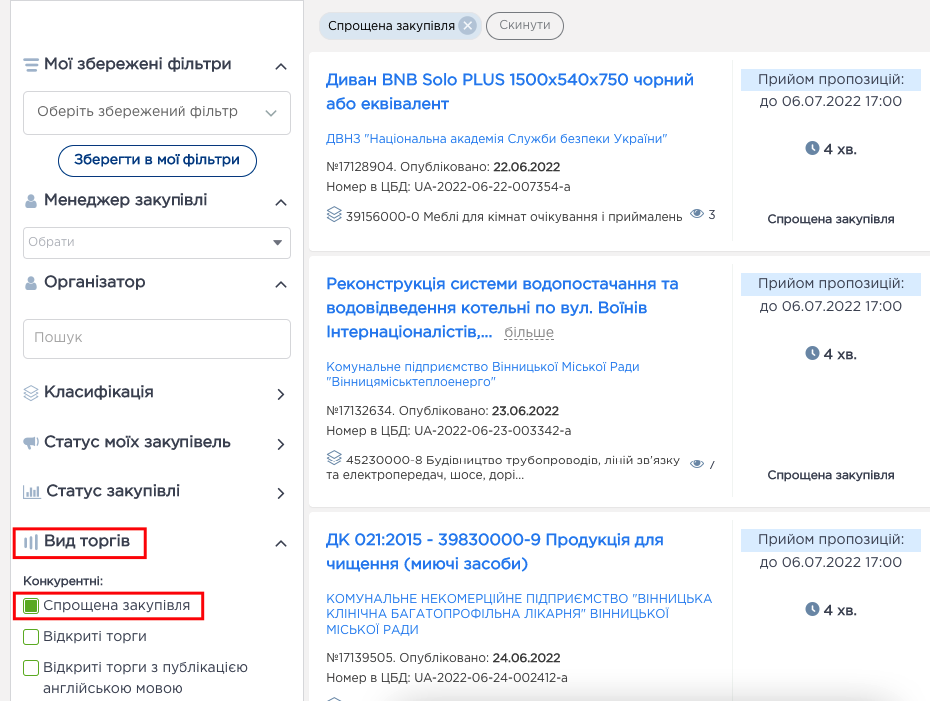Click Зберегти в мої фільтри button

point(157,160)
